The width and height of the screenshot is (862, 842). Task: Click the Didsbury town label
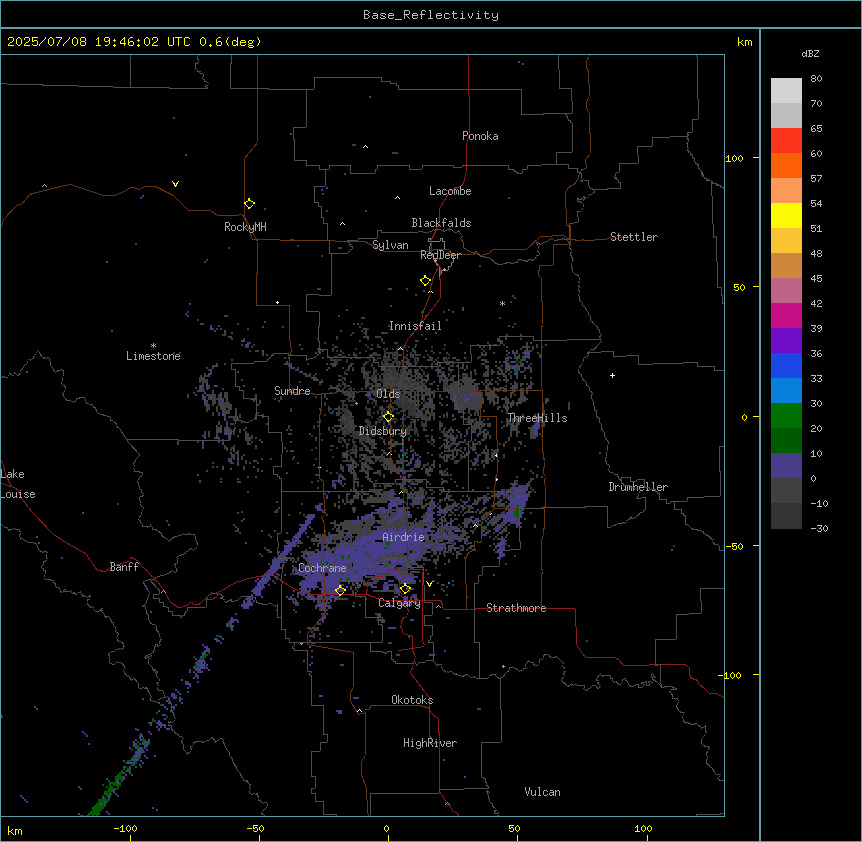pyautogui.click(x=383, y=431)
